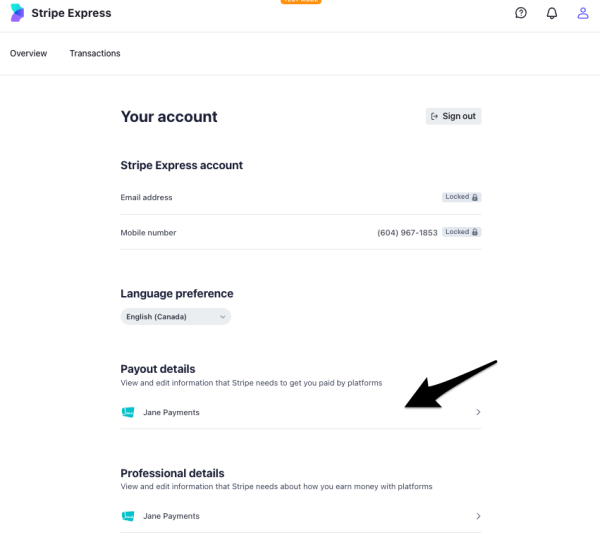
Task: Click the Stripe Express logo icon
Action: click(x=17, y=13)
